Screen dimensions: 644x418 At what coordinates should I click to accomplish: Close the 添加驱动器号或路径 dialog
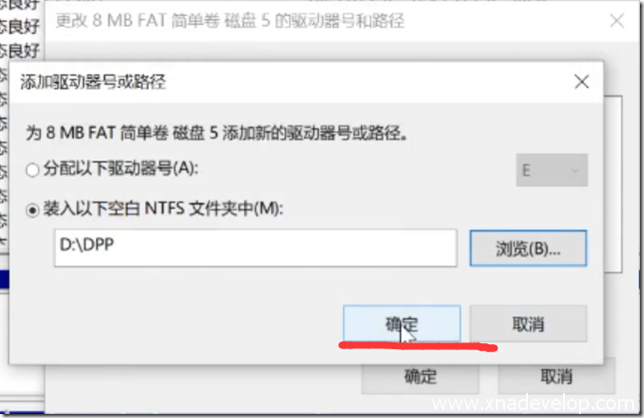click(582, 82)
